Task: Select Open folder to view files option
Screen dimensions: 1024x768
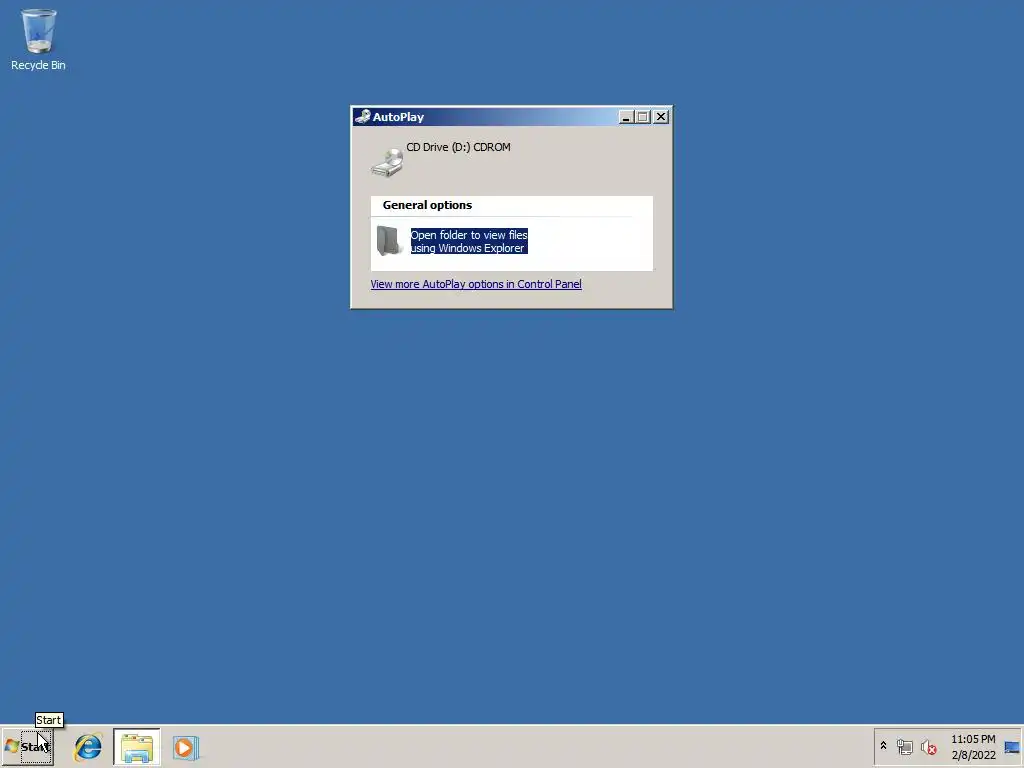Action: tap(469, 241)
